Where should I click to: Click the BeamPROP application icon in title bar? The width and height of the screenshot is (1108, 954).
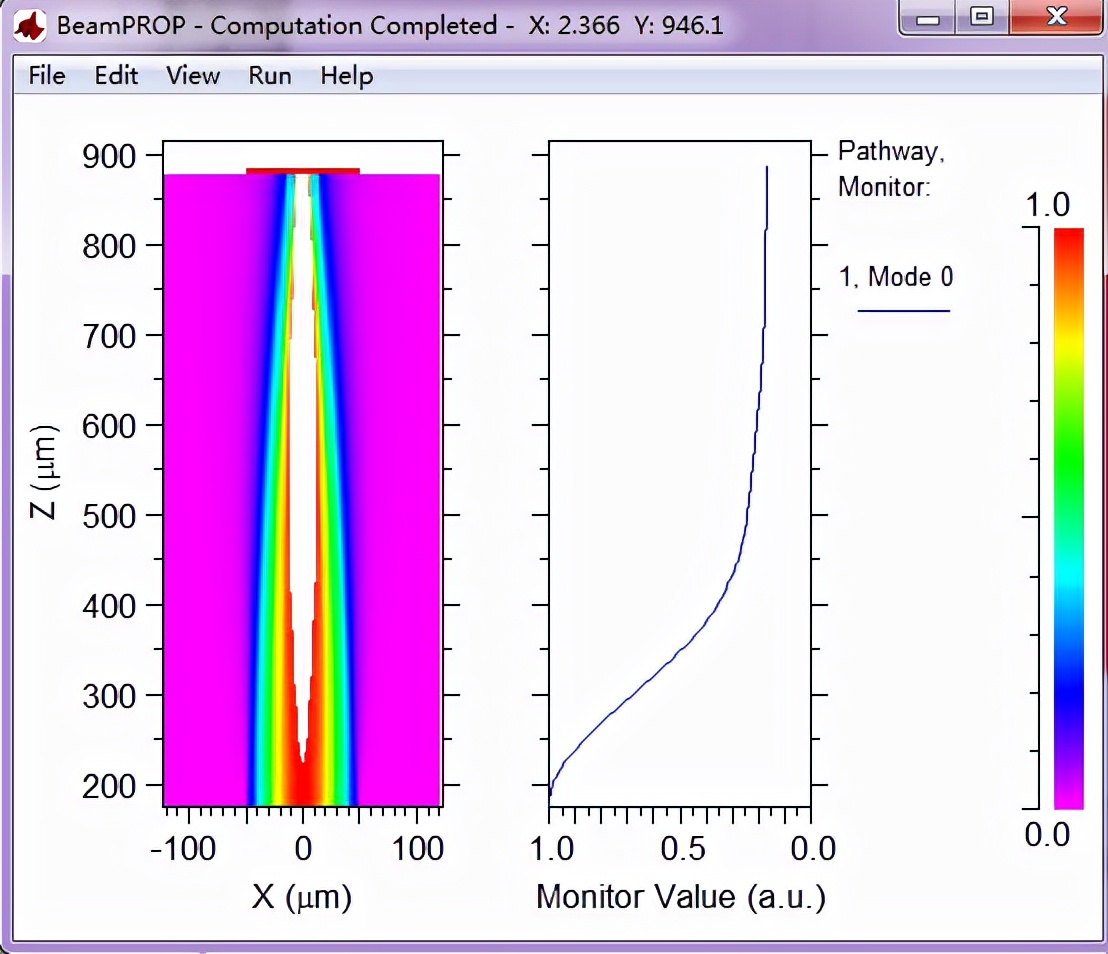30,25
